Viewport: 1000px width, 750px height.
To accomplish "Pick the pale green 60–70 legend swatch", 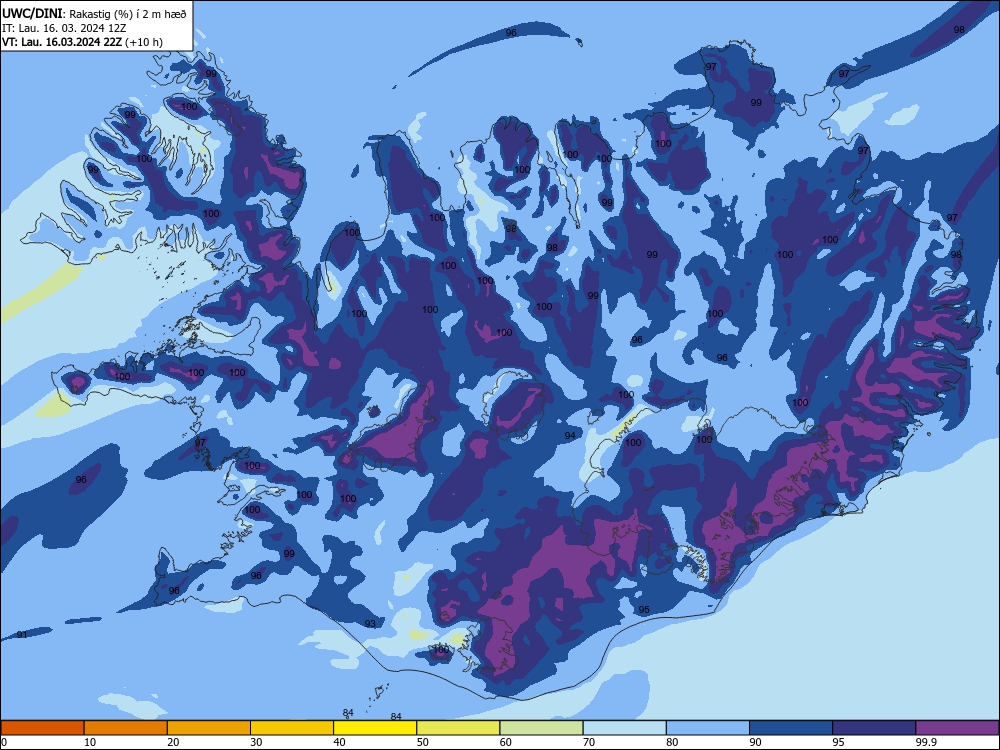I will [x=541, y=728].
